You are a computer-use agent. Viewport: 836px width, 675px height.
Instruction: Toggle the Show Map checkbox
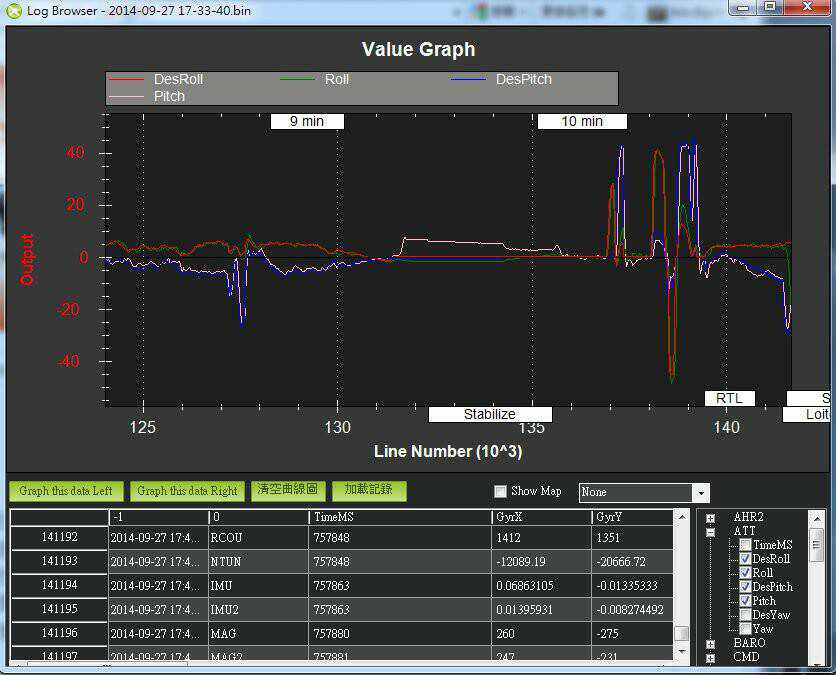pos(500,491)
